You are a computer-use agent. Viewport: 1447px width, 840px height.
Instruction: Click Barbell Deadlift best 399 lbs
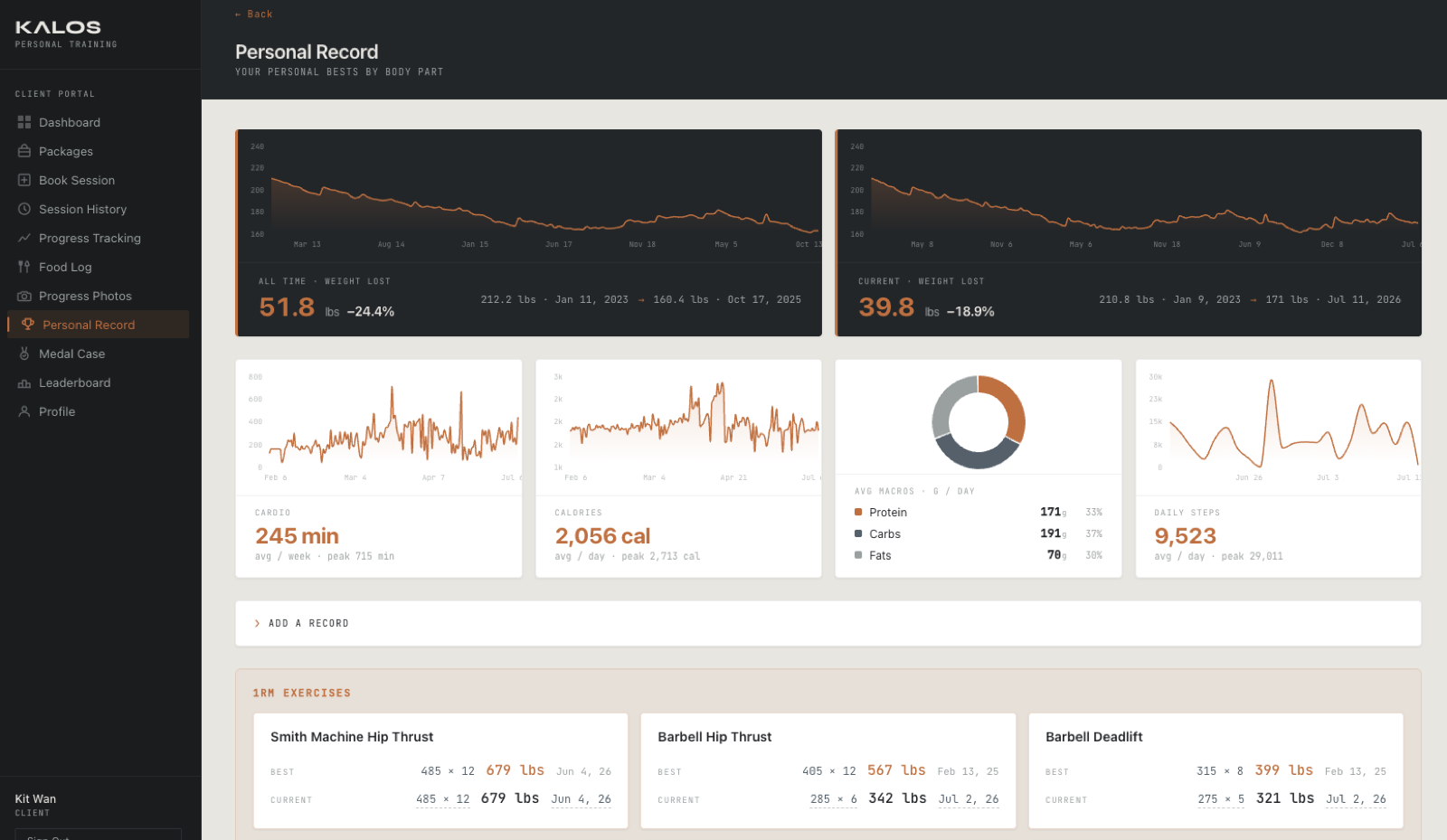pos(1284,770)
